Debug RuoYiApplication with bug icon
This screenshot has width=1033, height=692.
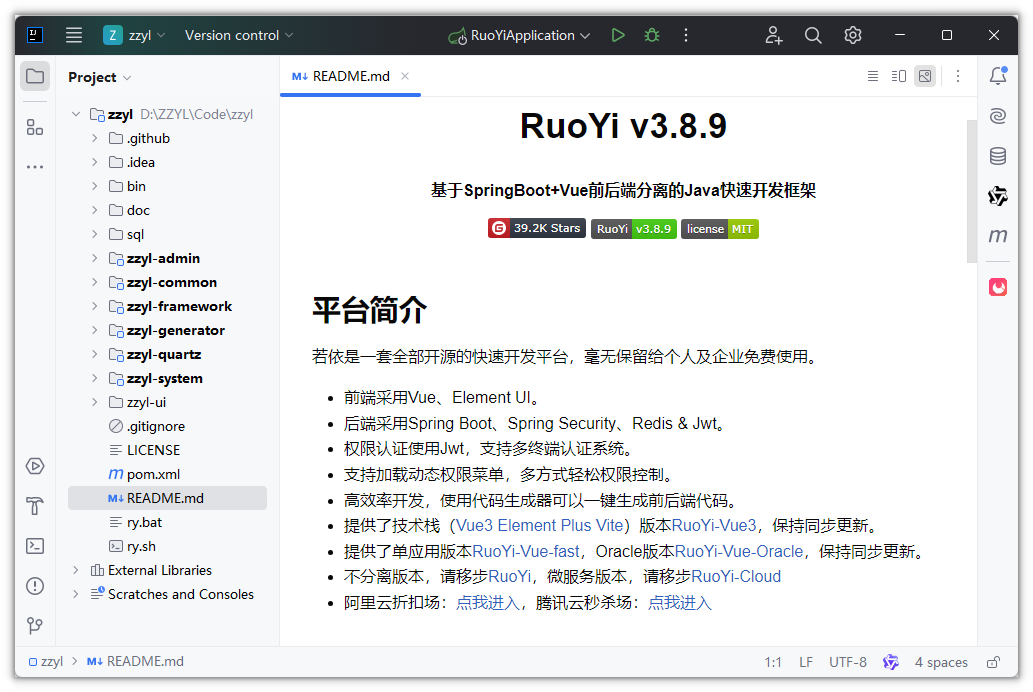click(652, 36)
